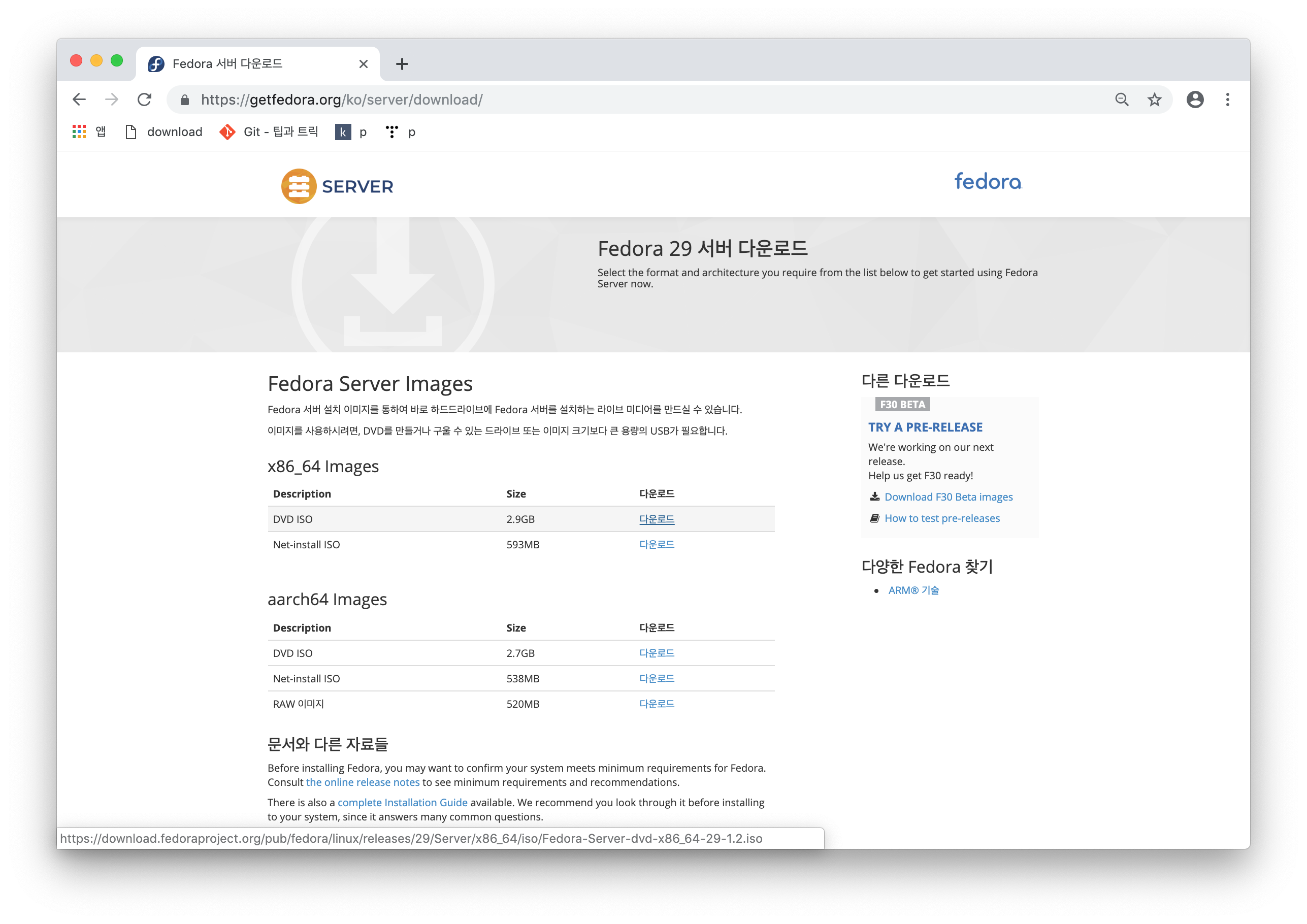Open the Git - 팁과 트릭 bookmark

point(269,132)
